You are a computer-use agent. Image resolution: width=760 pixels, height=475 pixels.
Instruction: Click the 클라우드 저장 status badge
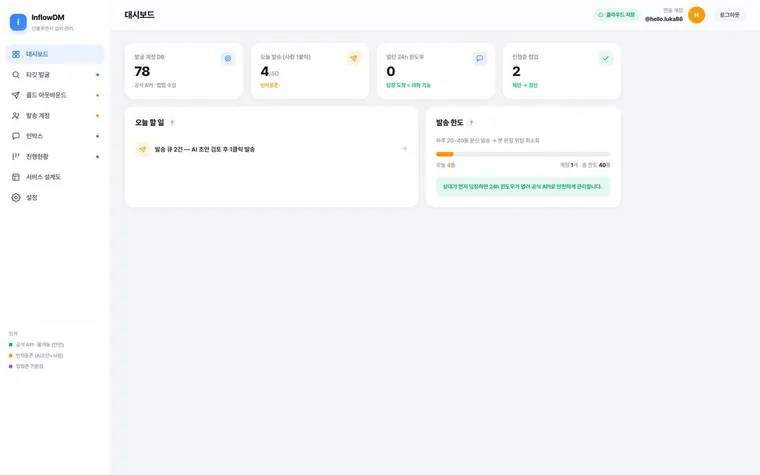[x=616, y=15]
